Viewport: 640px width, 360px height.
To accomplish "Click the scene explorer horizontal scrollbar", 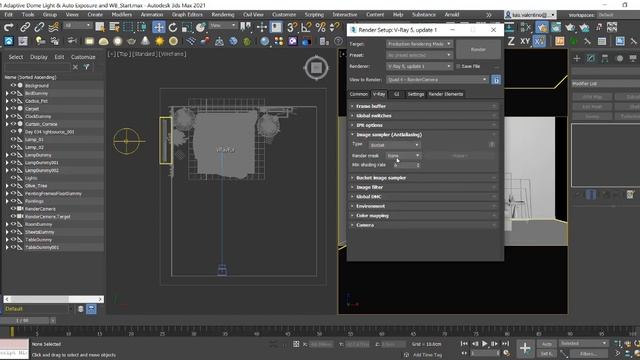I will pyautogui.click(x=53, y=299).
